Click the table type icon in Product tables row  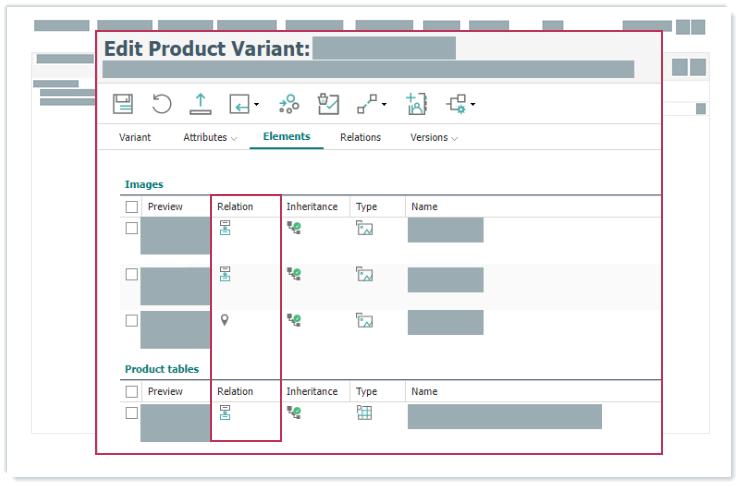[x=365, y=413]
